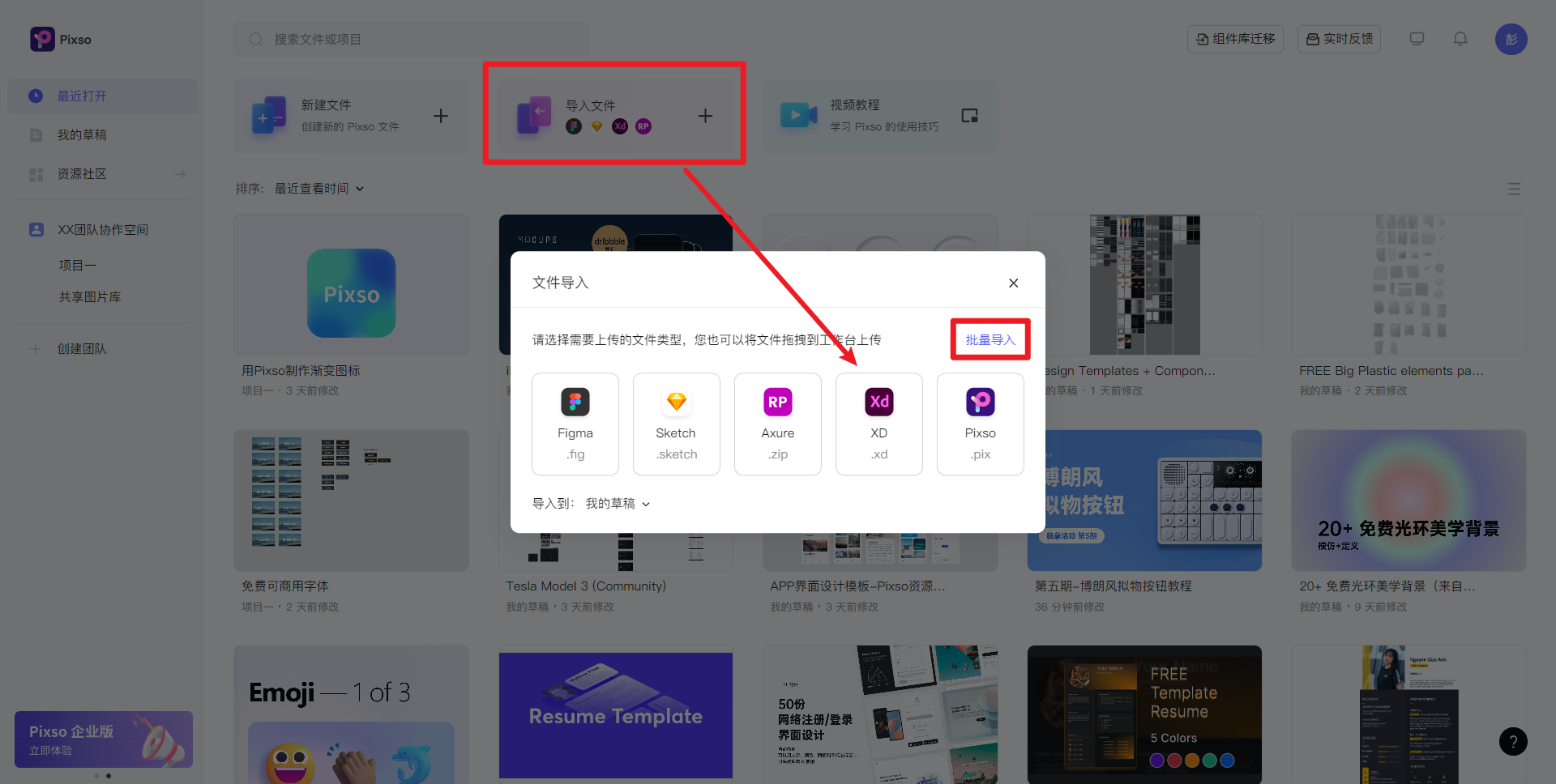Select the second carousel dot indicator
The width and height of the screenshot is (1556, 784).
[107, 775]
